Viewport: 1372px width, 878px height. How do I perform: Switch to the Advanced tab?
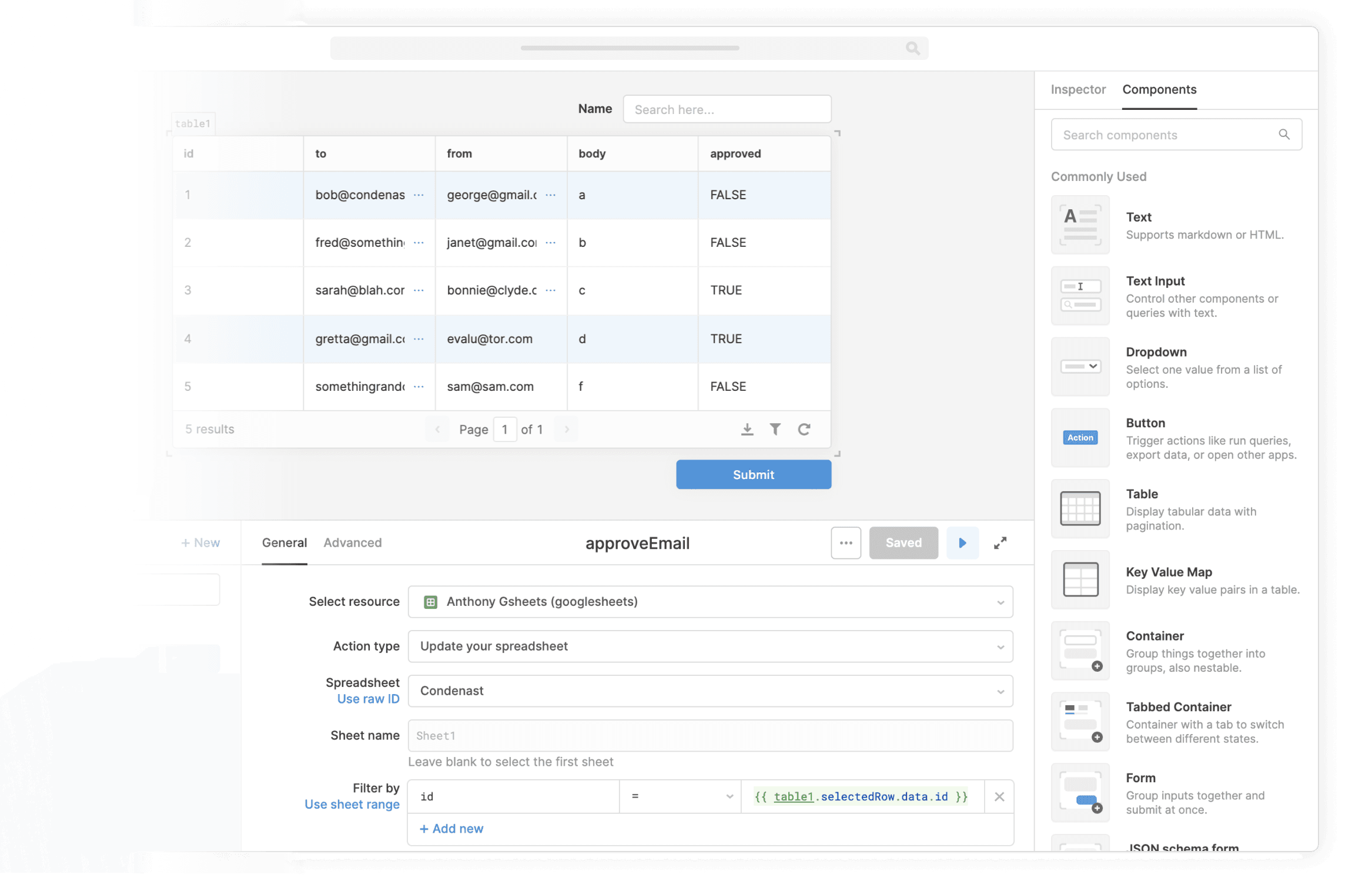point(352,542)
